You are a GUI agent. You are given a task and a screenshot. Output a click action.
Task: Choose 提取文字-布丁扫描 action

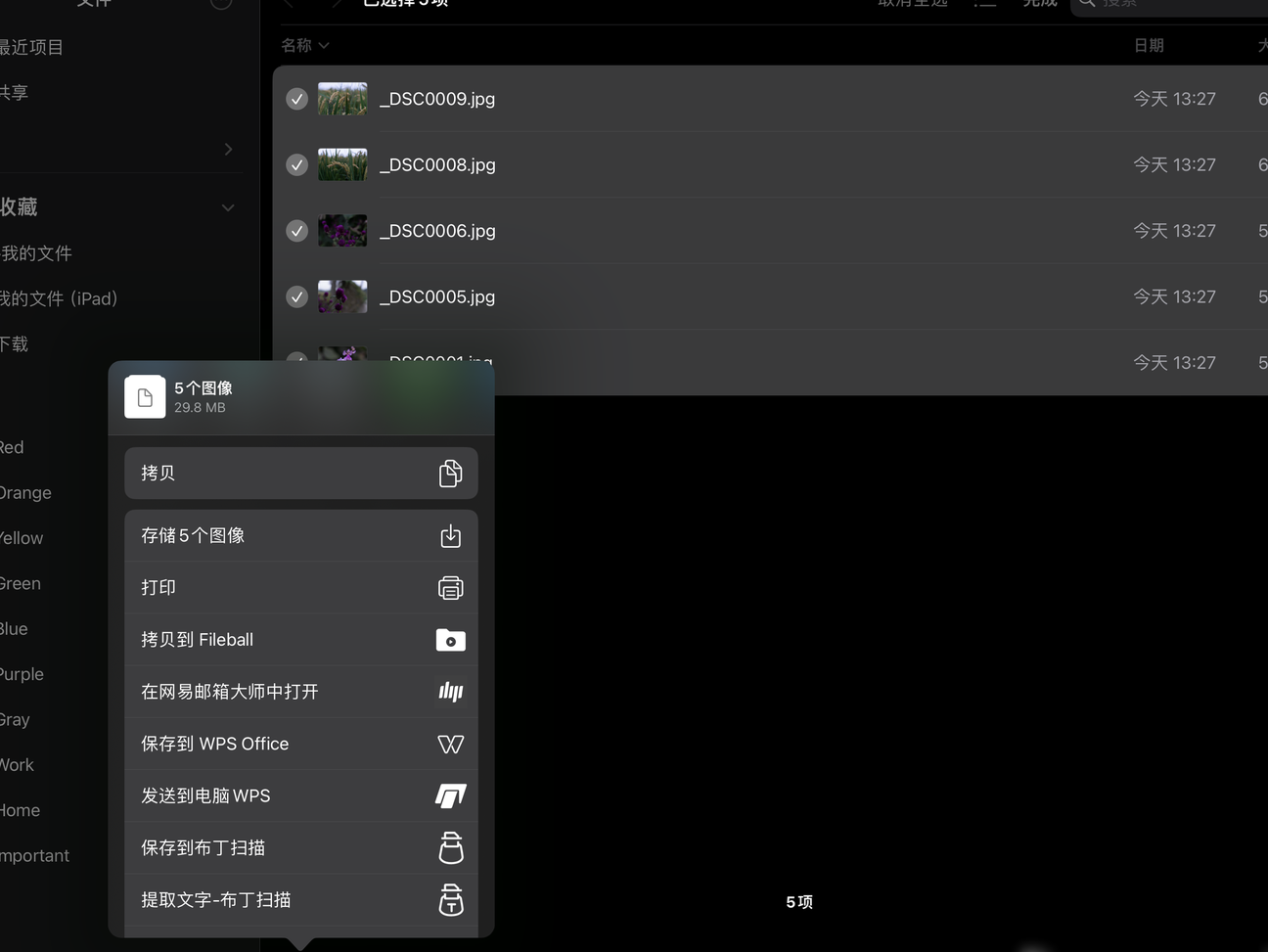(301, 900)
